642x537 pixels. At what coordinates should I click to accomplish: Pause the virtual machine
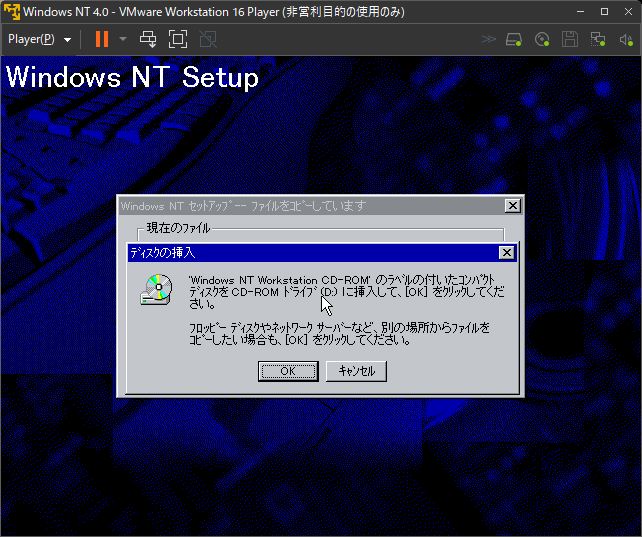pos(102,39)
